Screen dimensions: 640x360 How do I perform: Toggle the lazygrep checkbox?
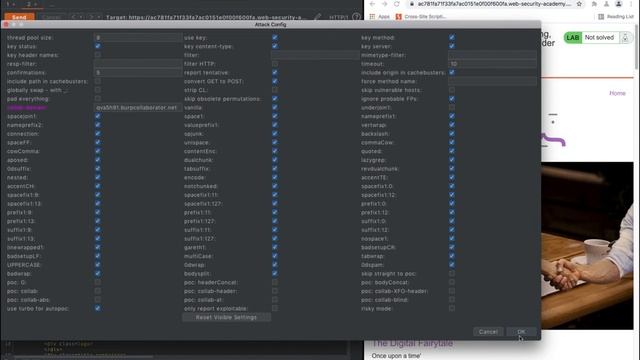pyautogui.click(x=452, y=160)
